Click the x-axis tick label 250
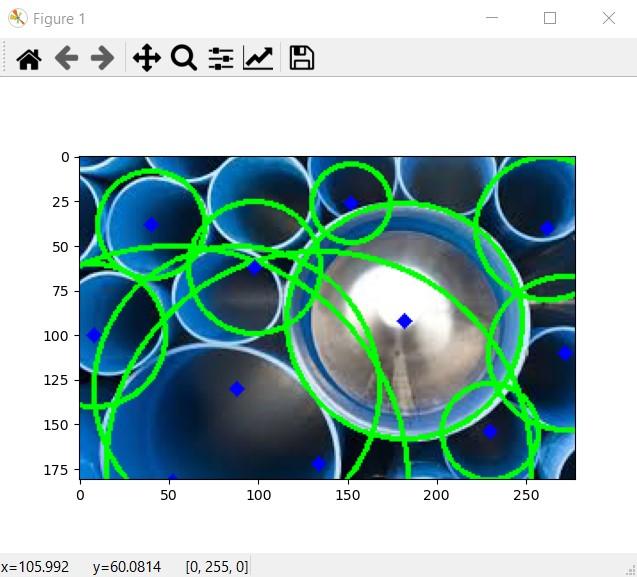The image size is (637, 577). click(526, 495)
